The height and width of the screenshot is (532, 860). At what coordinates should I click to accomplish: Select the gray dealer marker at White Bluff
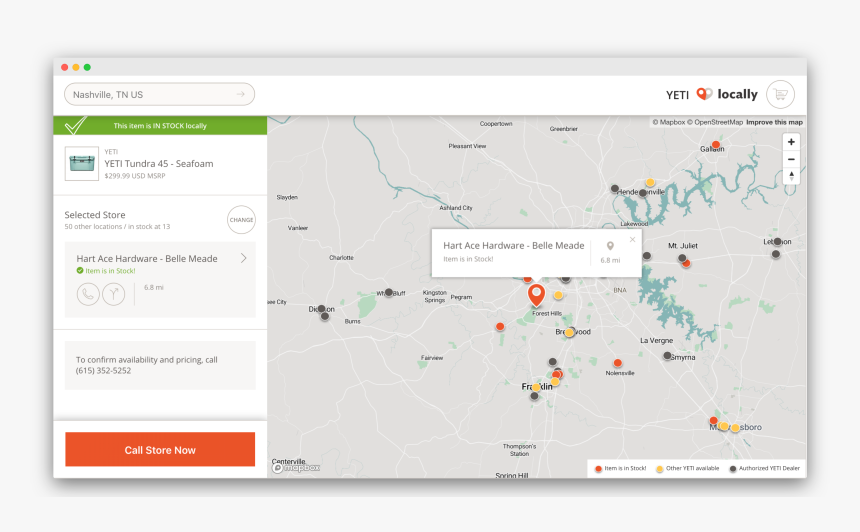pyautogui.click(x=389, y=292)
